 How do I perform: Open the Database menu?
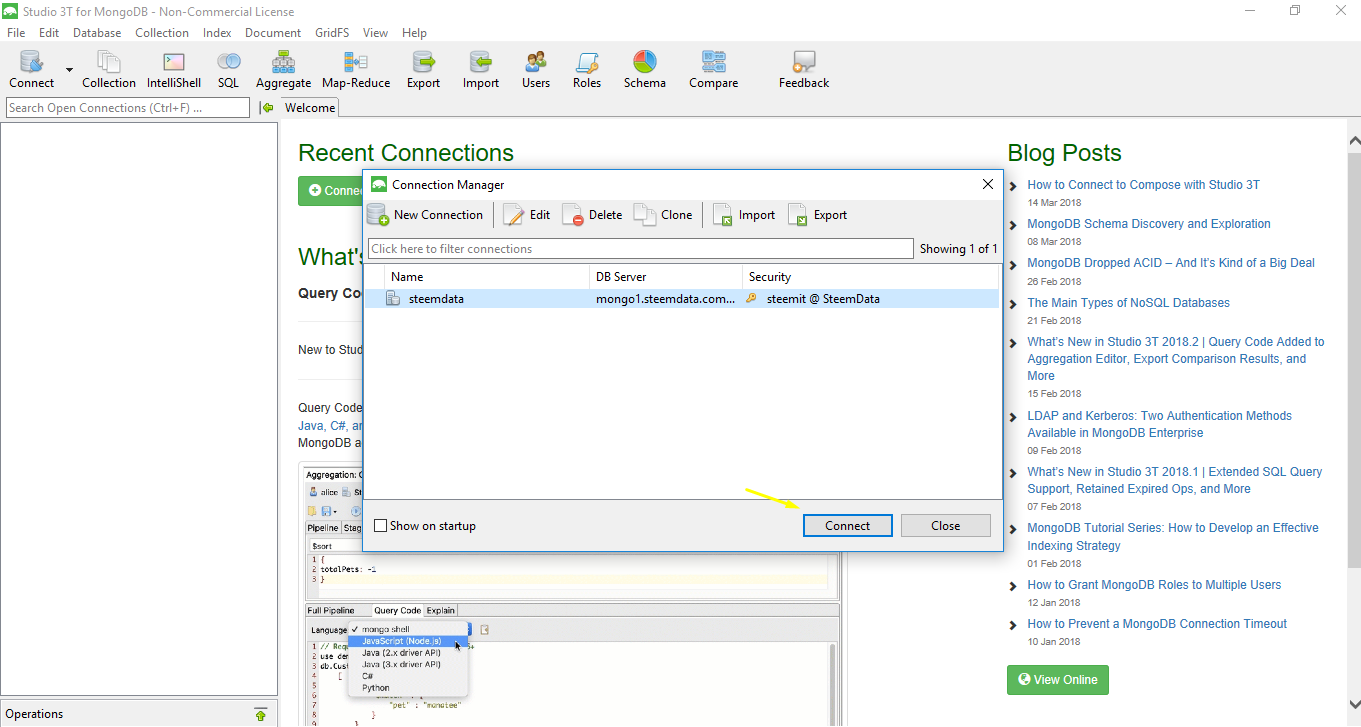[x=97, y=33]
